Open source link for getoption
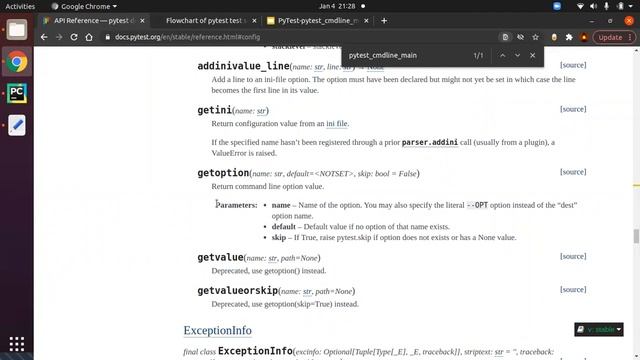640x360 pixels. (x=573, y=172)
